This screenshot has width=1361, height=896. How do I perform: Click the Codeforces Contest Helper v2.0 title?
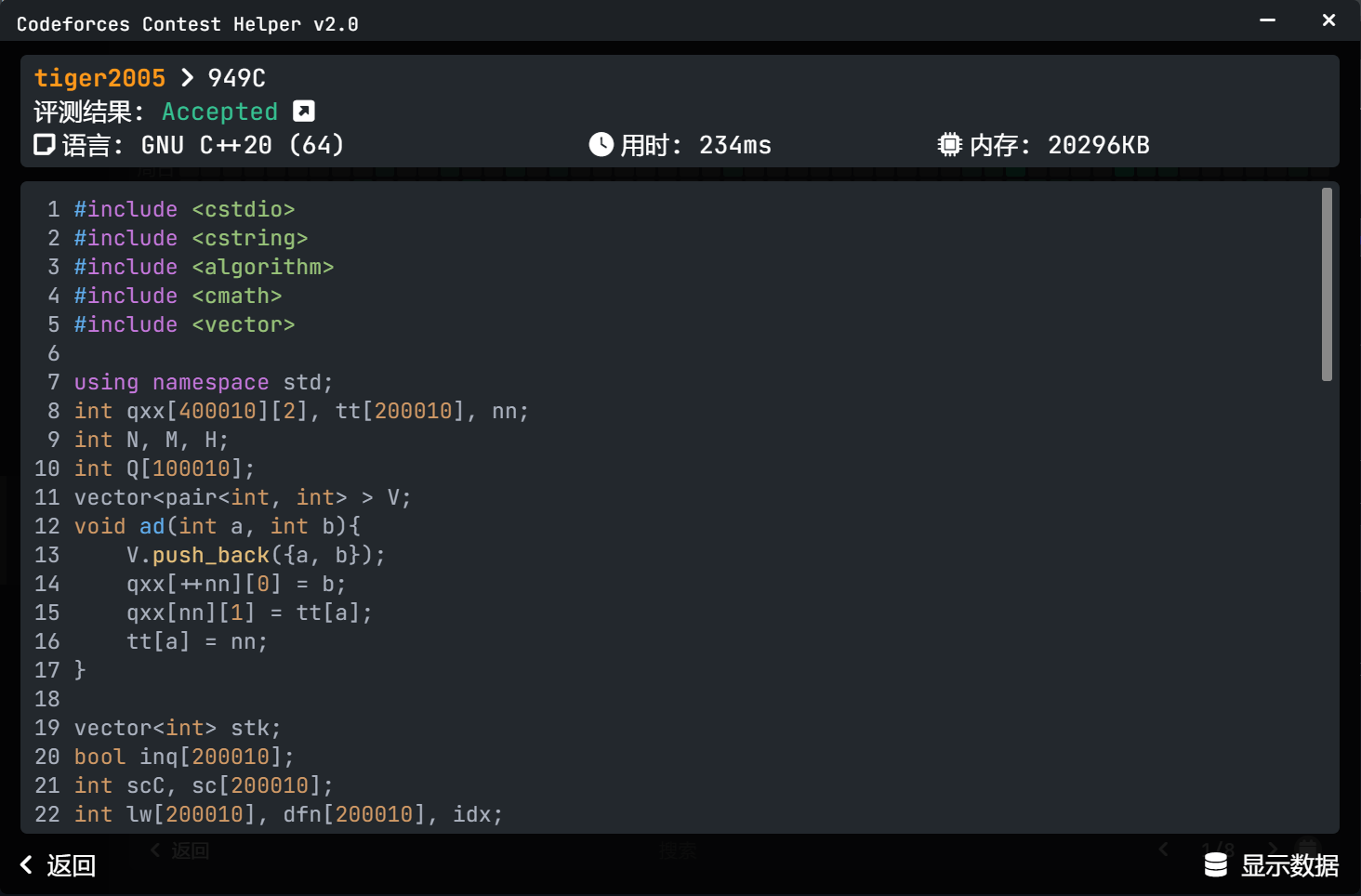pyautogui.click(x=187, y=24)
